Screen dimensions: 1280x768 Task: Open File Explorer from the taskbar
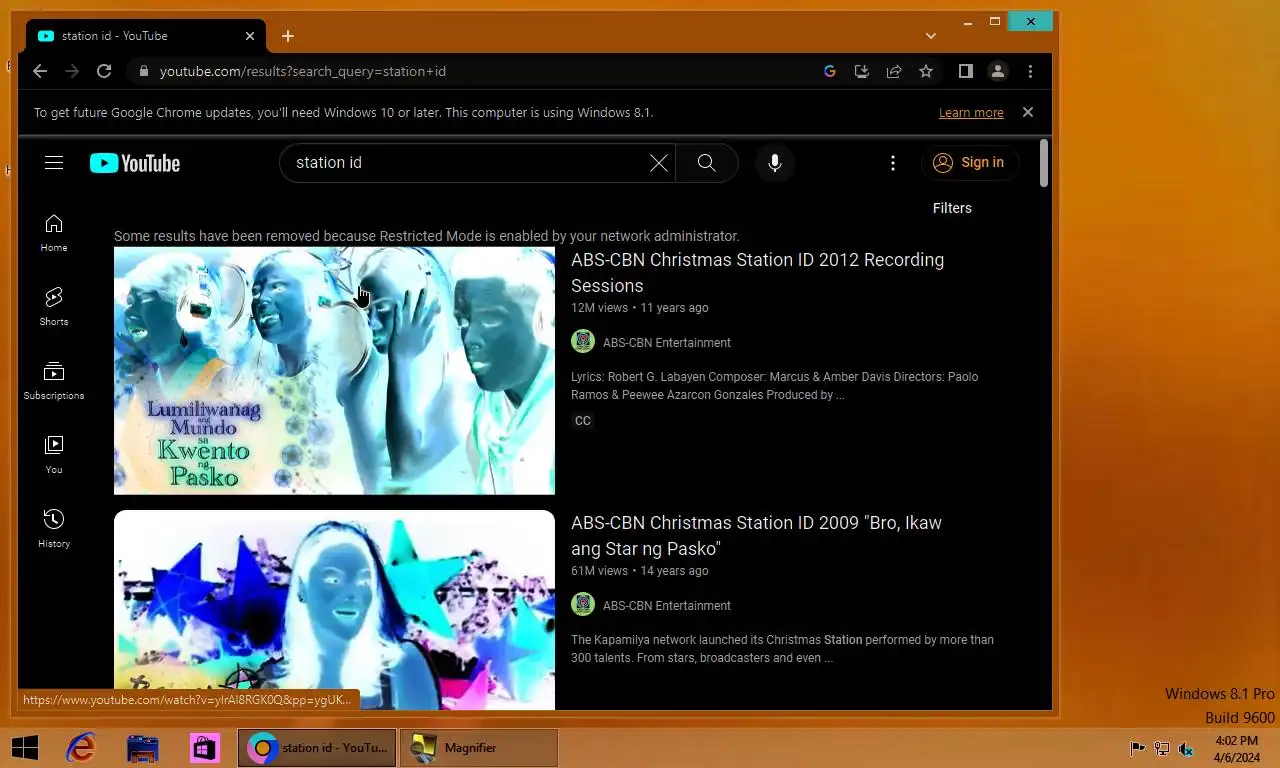pos(143,747)
